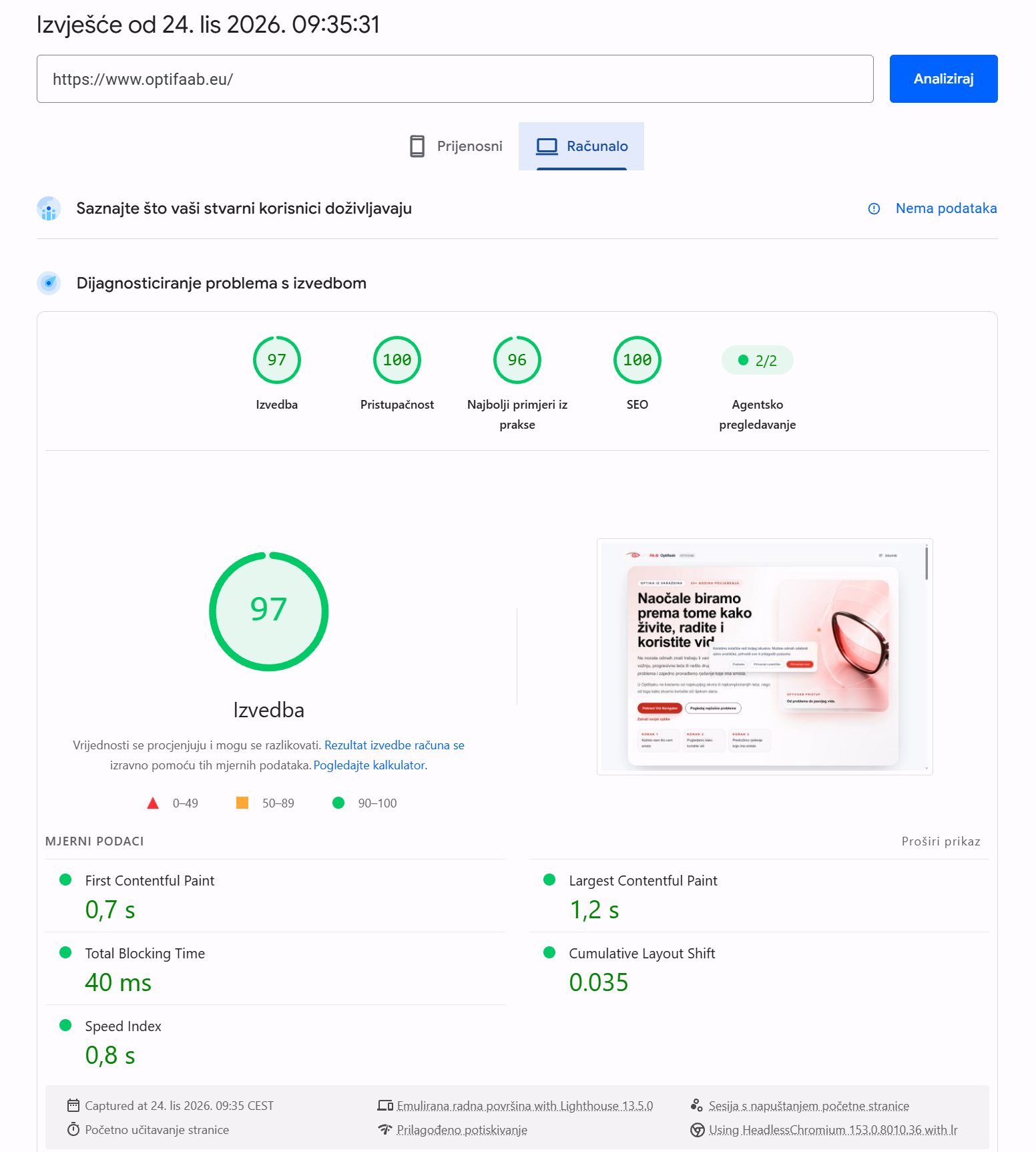Open the SEO score gauge 100

click(x=637, y=360)
